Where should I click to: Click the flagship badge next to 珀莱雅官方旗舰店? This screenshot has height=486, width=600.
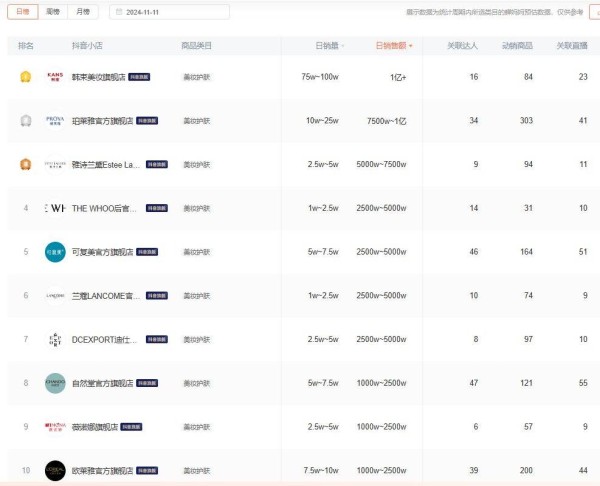(147, 121)
